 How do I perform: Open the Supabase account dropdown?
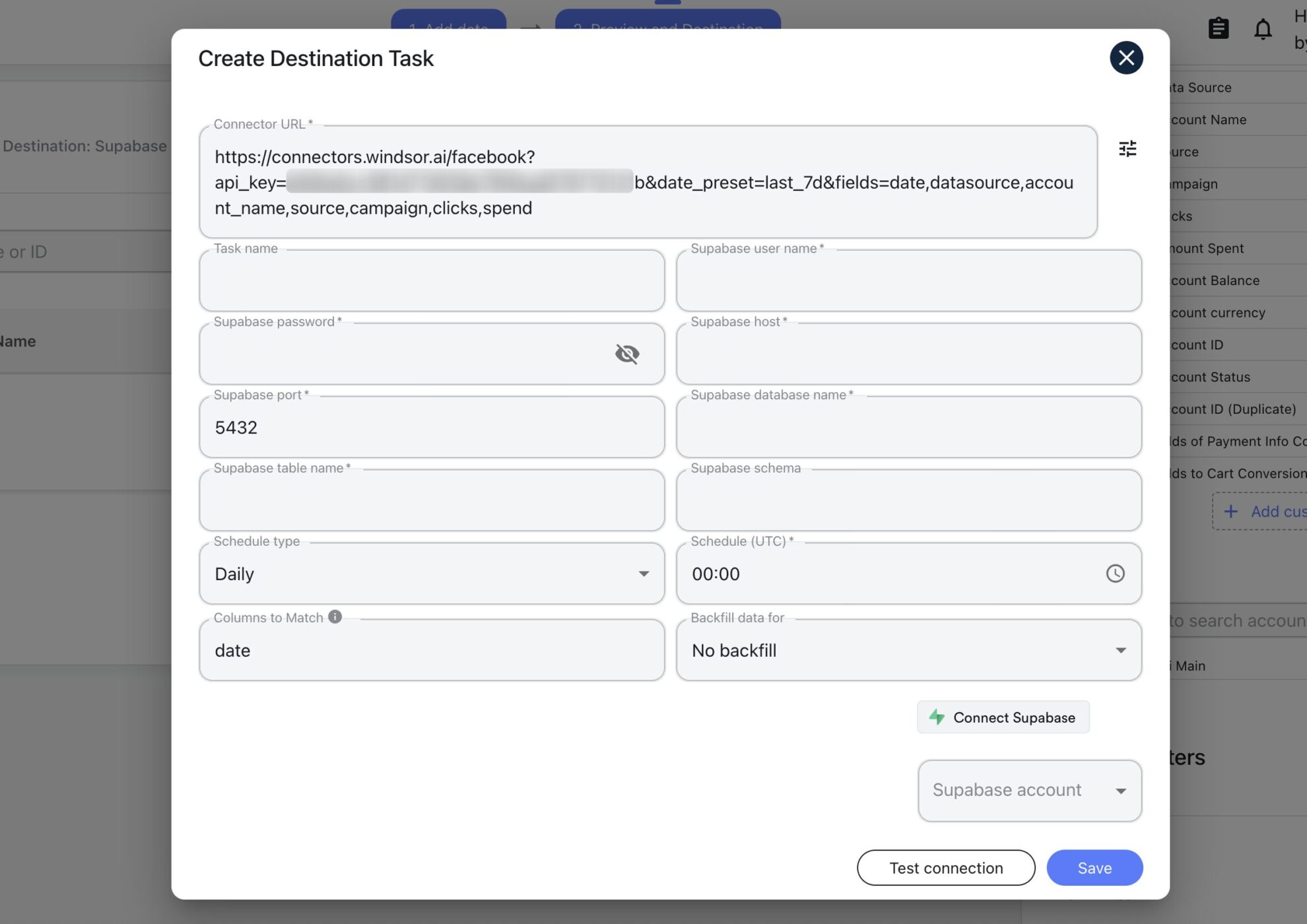tap(1030, 791)
